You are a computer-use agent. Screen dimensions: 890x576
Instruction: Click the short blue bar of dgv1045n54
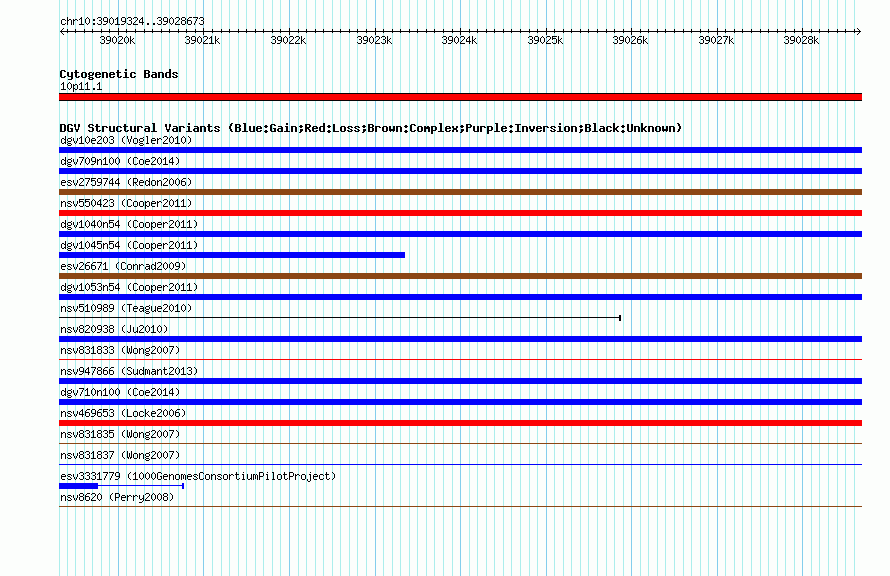point(232,255)
